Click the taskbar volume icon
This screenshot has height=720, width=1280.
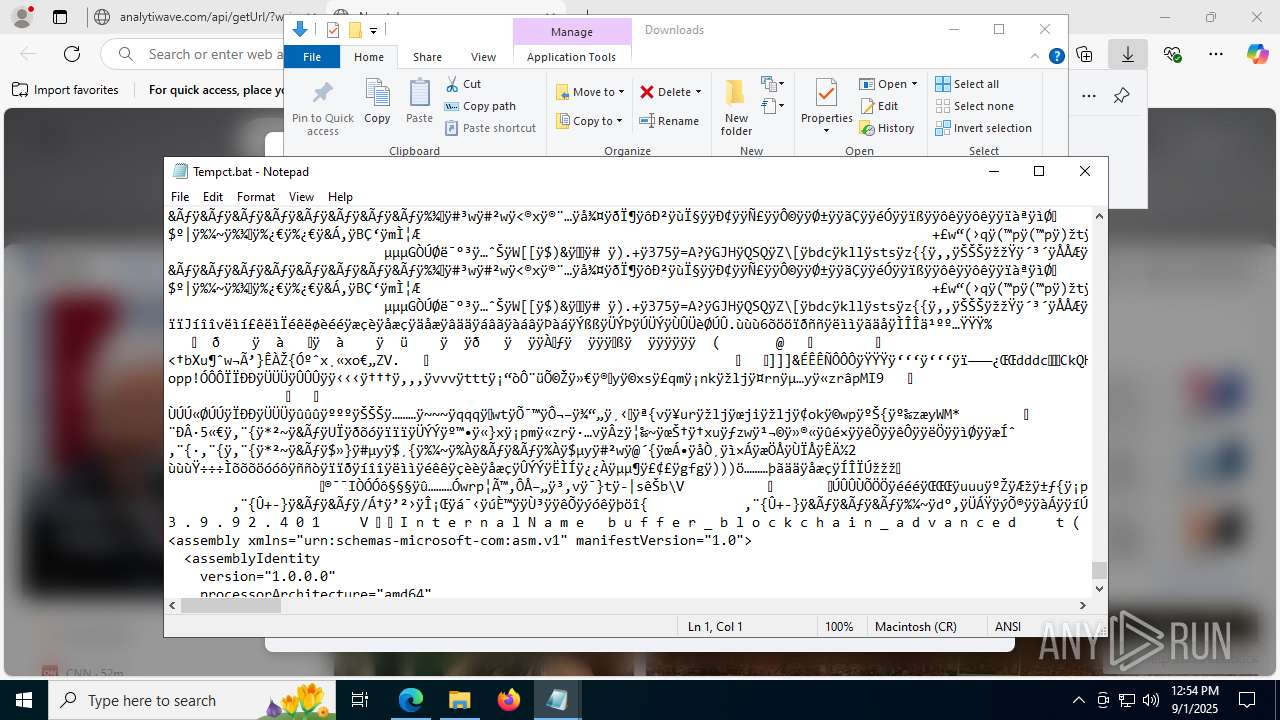[x=1150, y=700]
